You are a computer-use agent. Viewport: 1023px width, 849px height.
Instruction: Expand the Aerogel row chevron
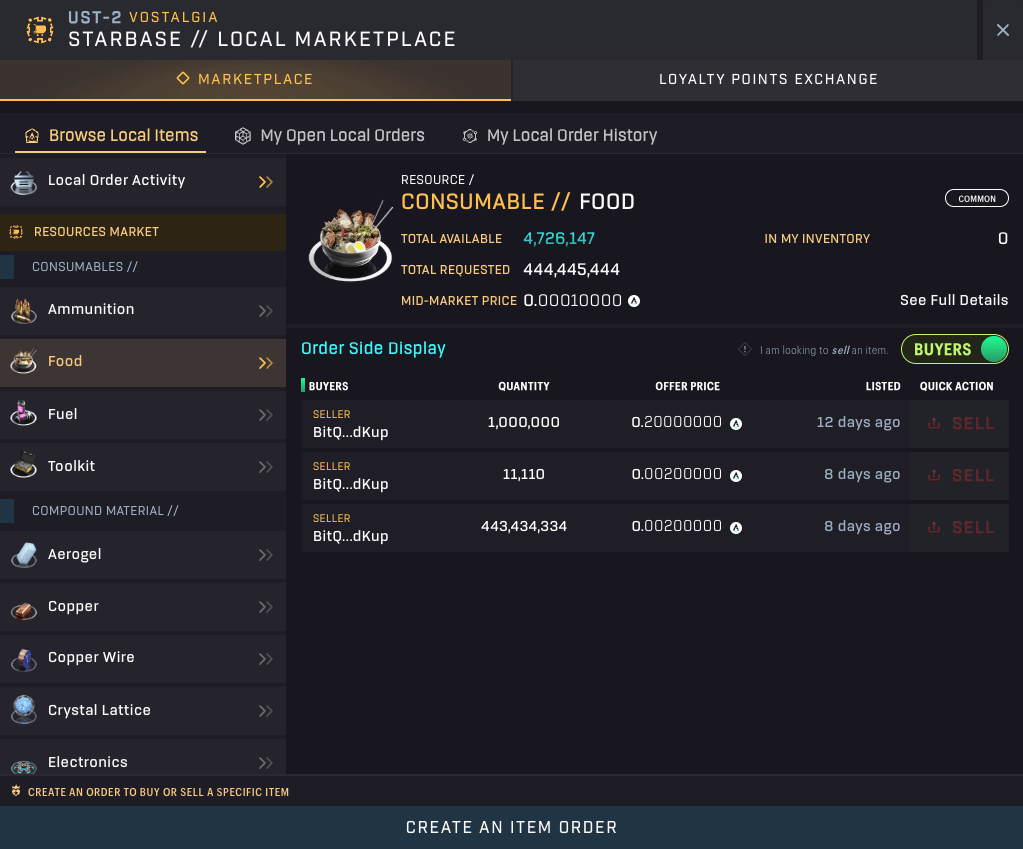click(266, 555)
